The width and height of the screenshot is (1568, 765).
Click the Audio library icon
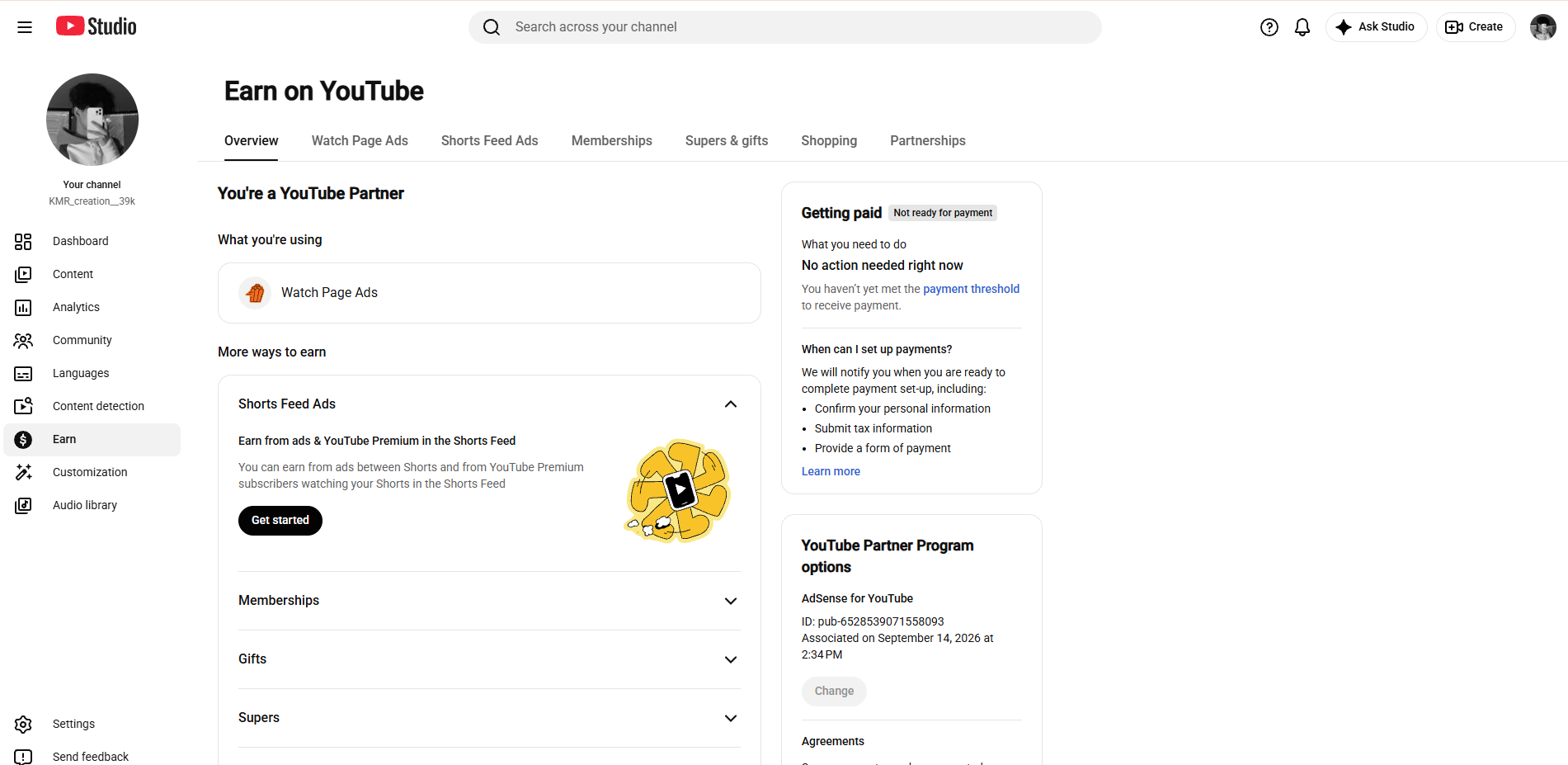23,505
